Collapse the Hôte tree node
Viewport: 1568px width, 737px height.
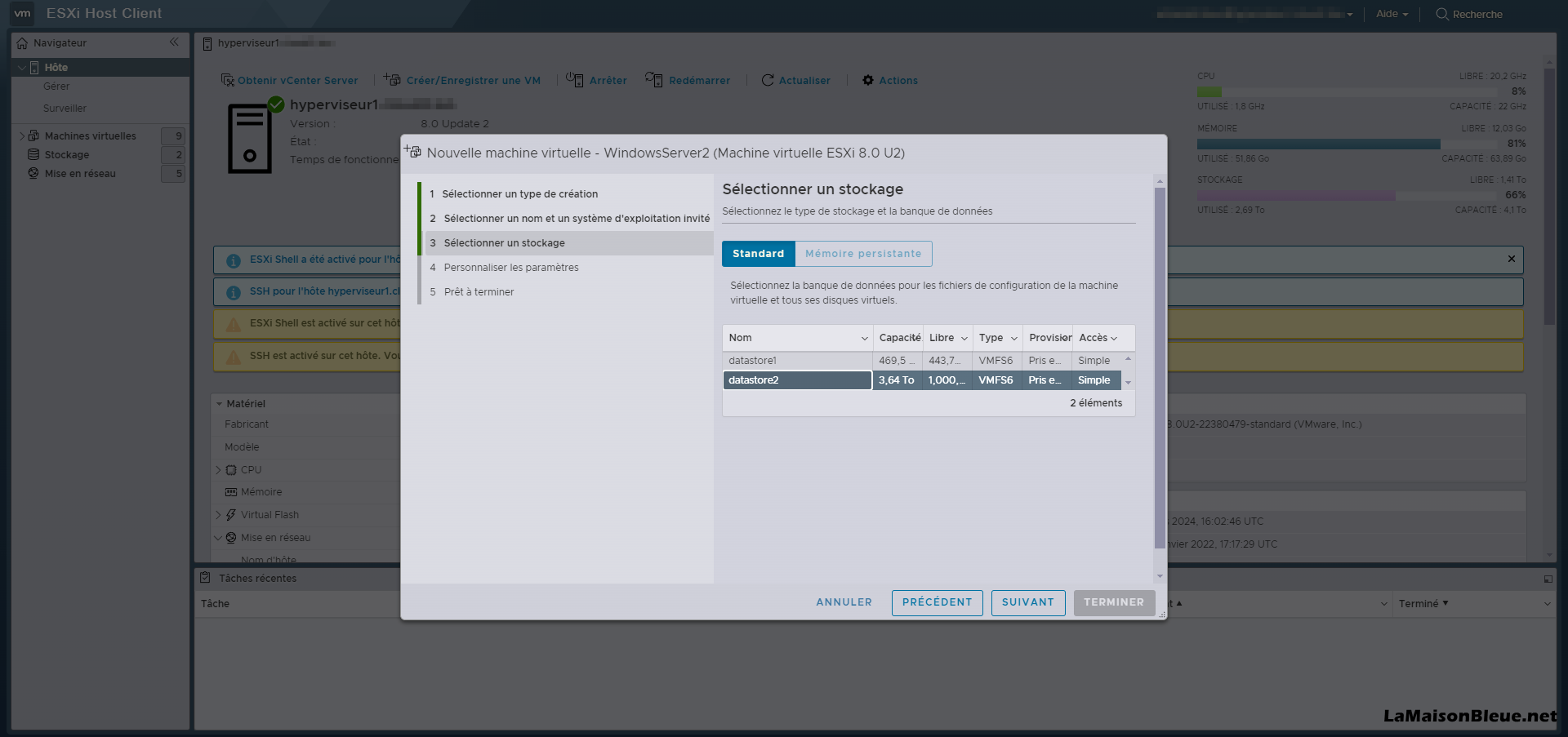pyautogui.click(x=21, y=68)
